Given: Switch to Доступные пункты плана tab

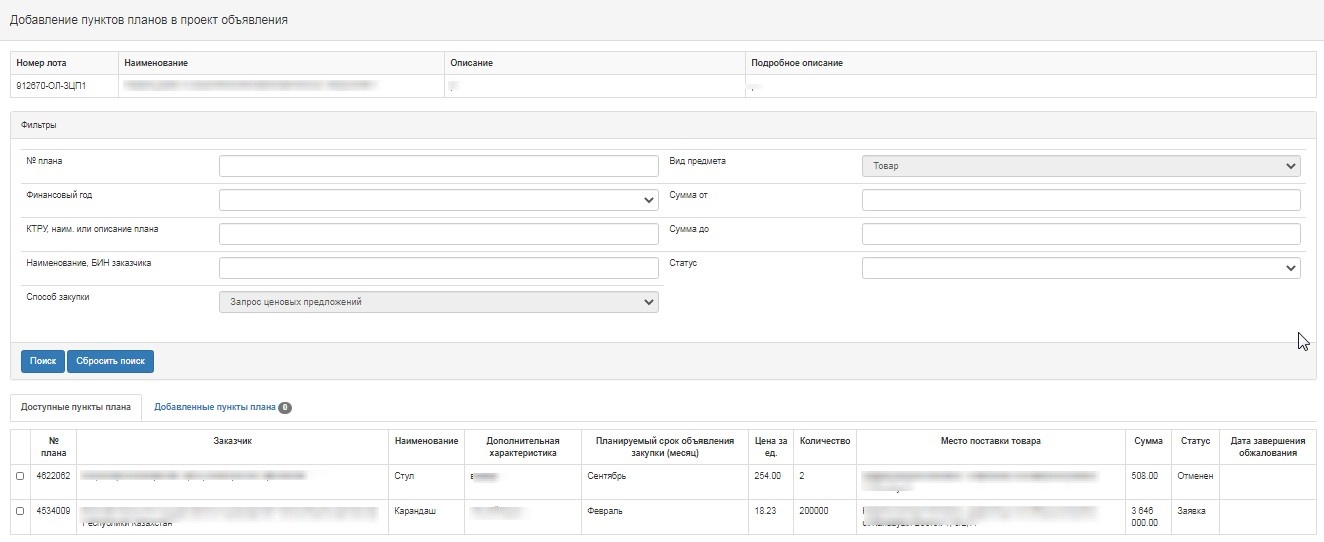Looking at the screenshot, I should pyautogui.click(x=76, y=407).
